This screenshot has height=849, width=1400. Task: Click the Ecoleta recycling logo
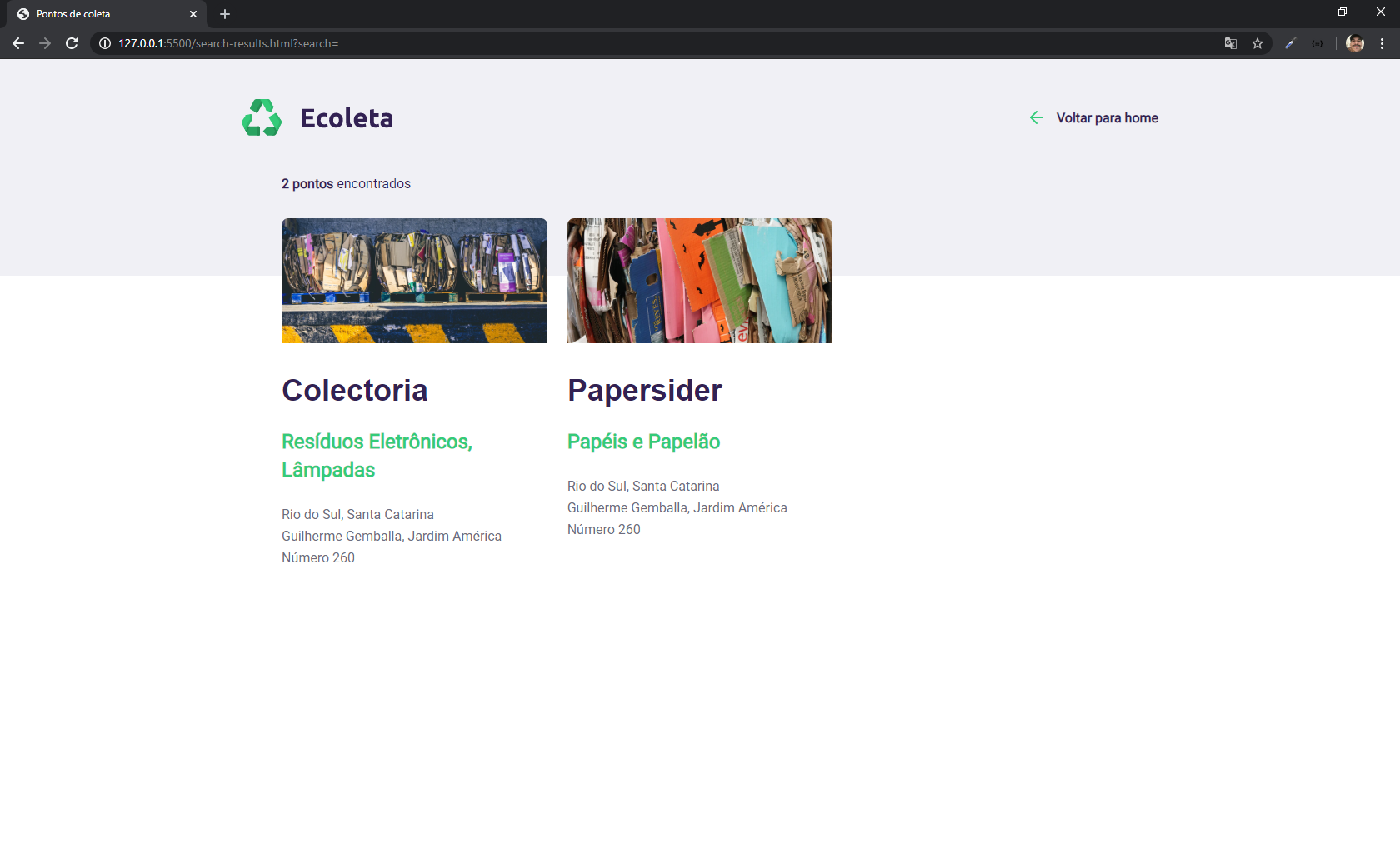(260, 117)
